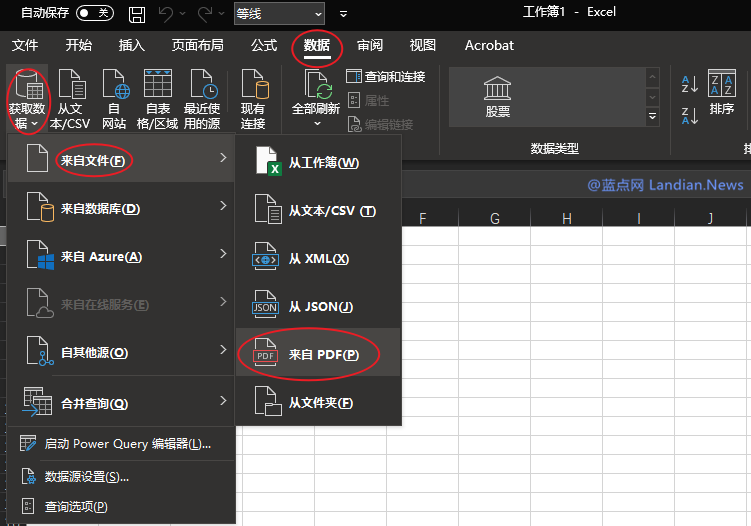751x526 pixels.
Task: Open 合并查询(Q) submenu
Action: pos(121,401)
